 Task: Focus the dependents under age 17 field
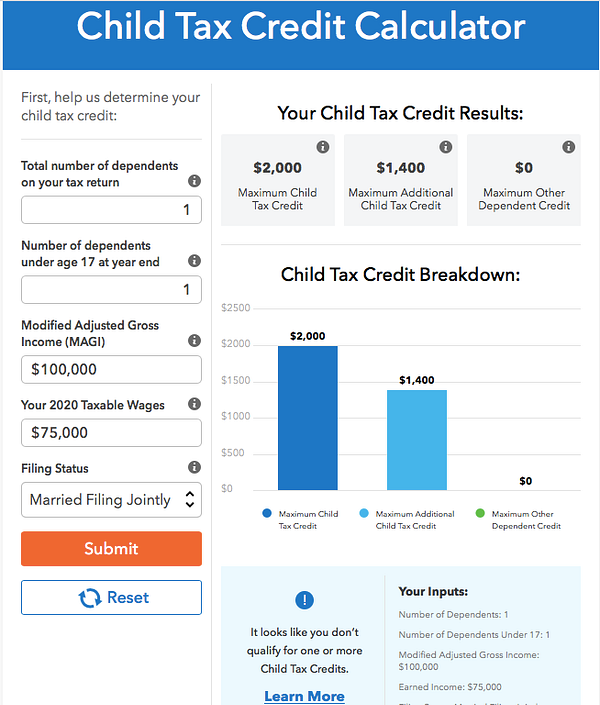(111, 290)
